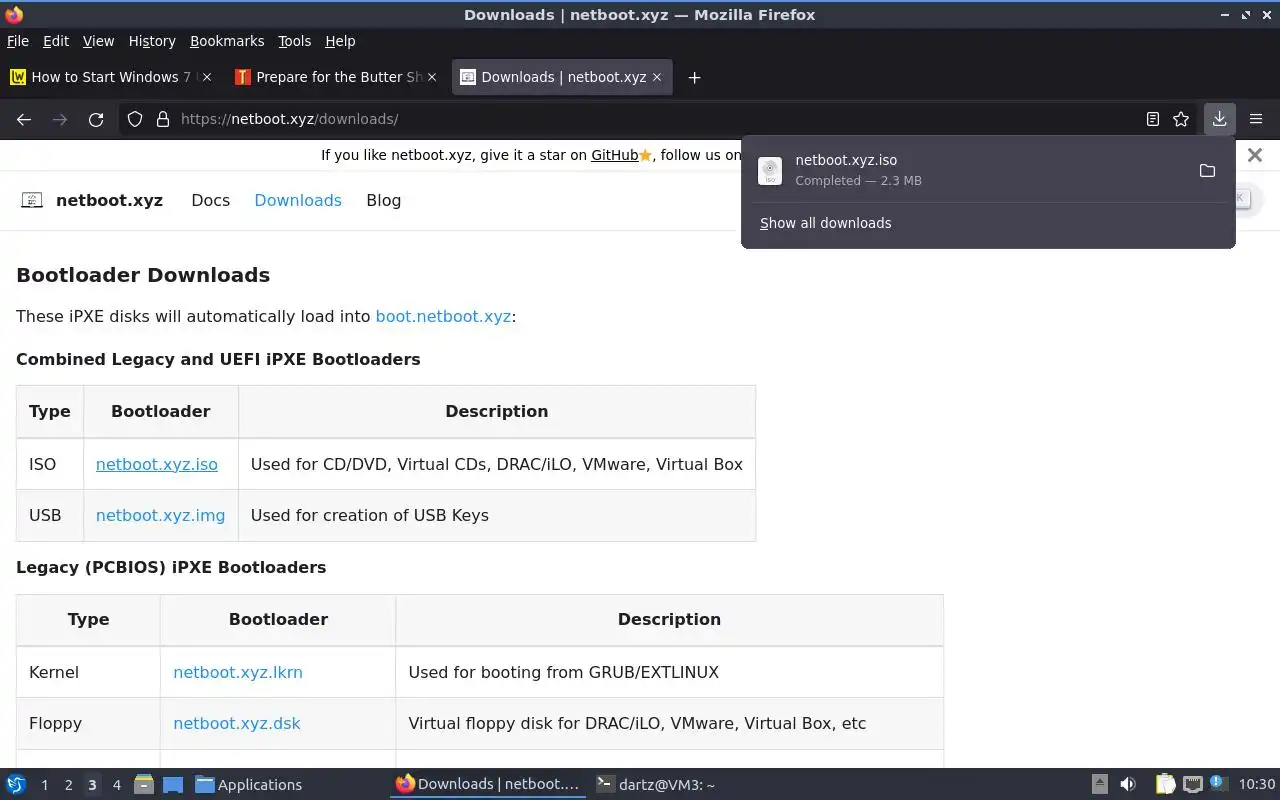Open the History menu
This screenshot has width=1280, height=800.
click(x=152, y=41)
